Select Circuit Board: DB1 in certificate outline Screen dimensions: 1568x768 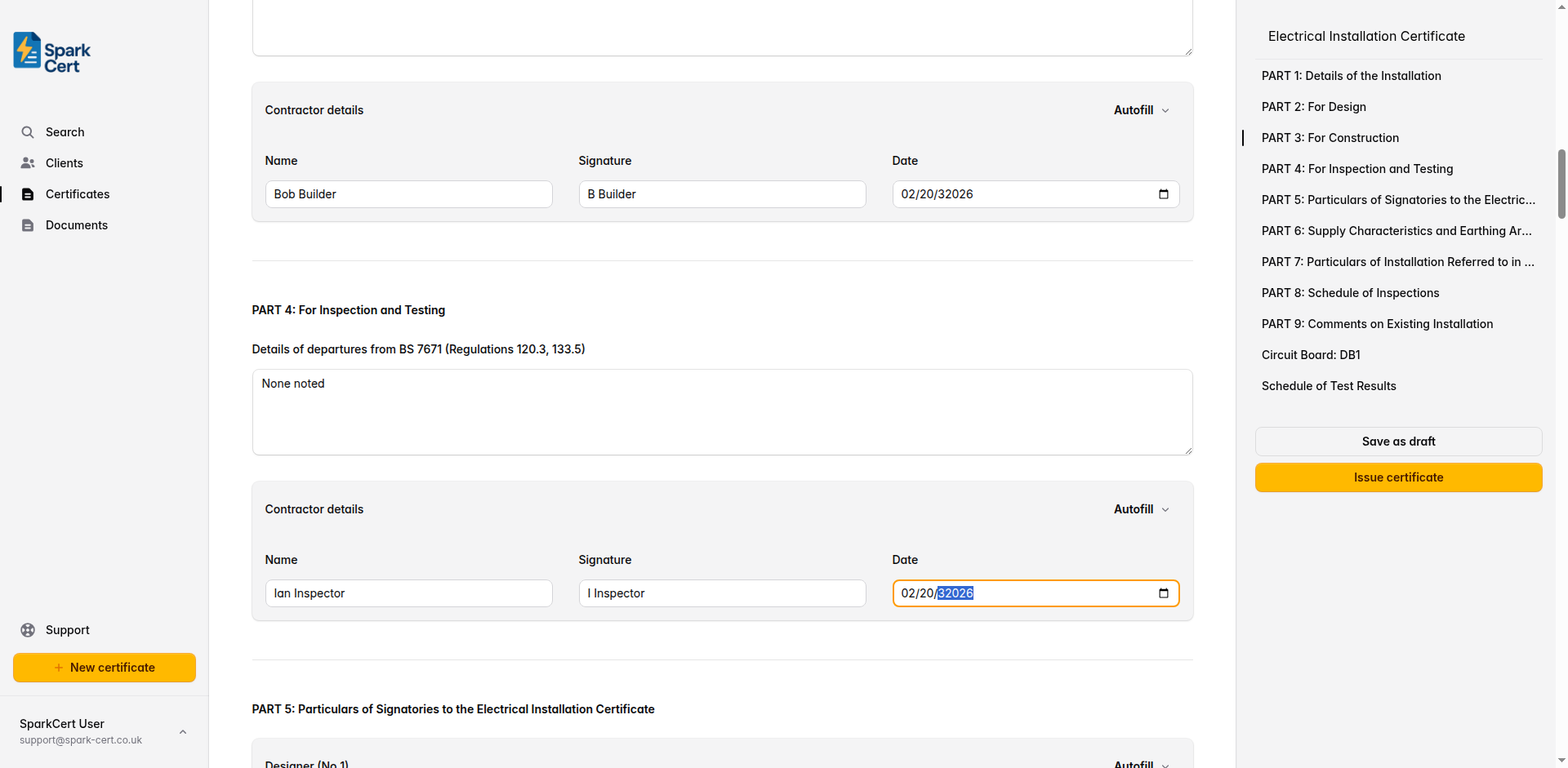click(x=1310, y=354)
